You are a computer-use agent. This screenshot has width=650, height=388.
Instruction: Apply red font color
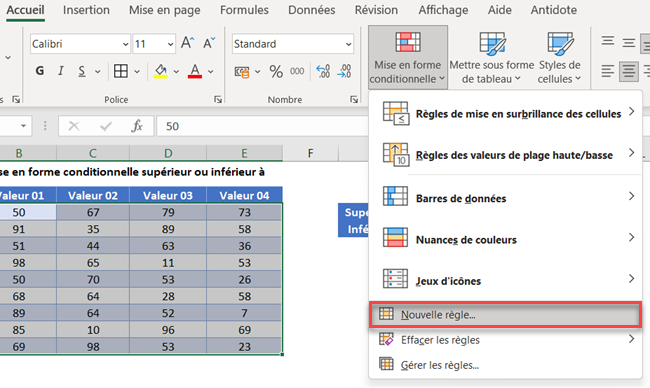tap(195, 71)
